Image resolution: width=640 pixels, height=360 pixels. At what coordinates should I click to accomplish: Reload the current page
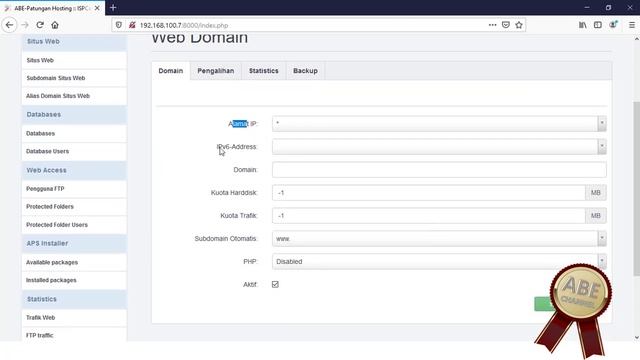(x=40, y=25)
